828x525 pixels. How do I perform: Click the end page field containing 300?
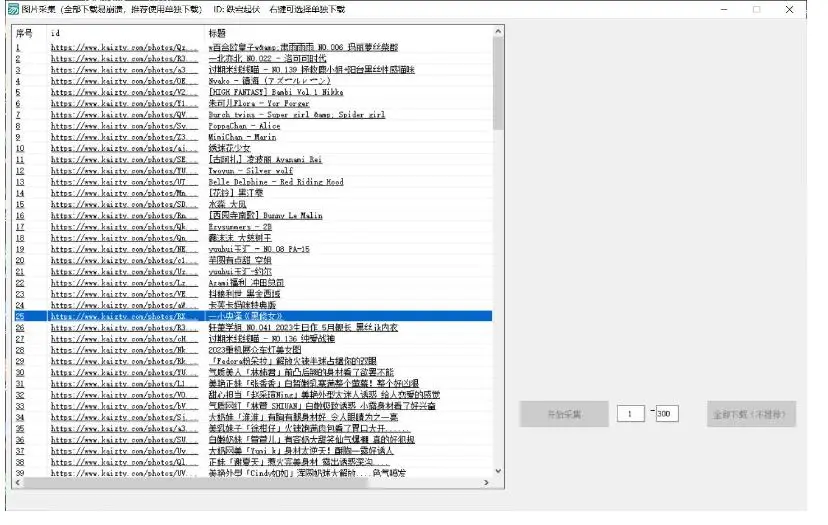click(x=667, y=413)
